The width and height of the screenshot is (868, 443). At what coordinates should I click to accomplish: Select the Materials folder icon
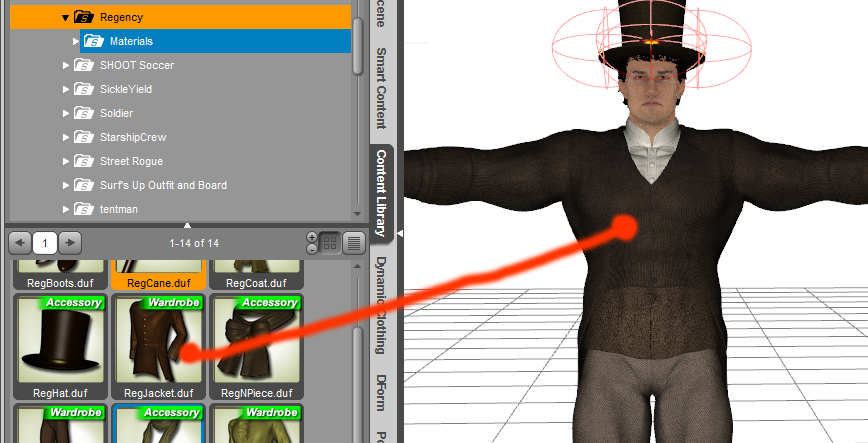tap(94, 41)
